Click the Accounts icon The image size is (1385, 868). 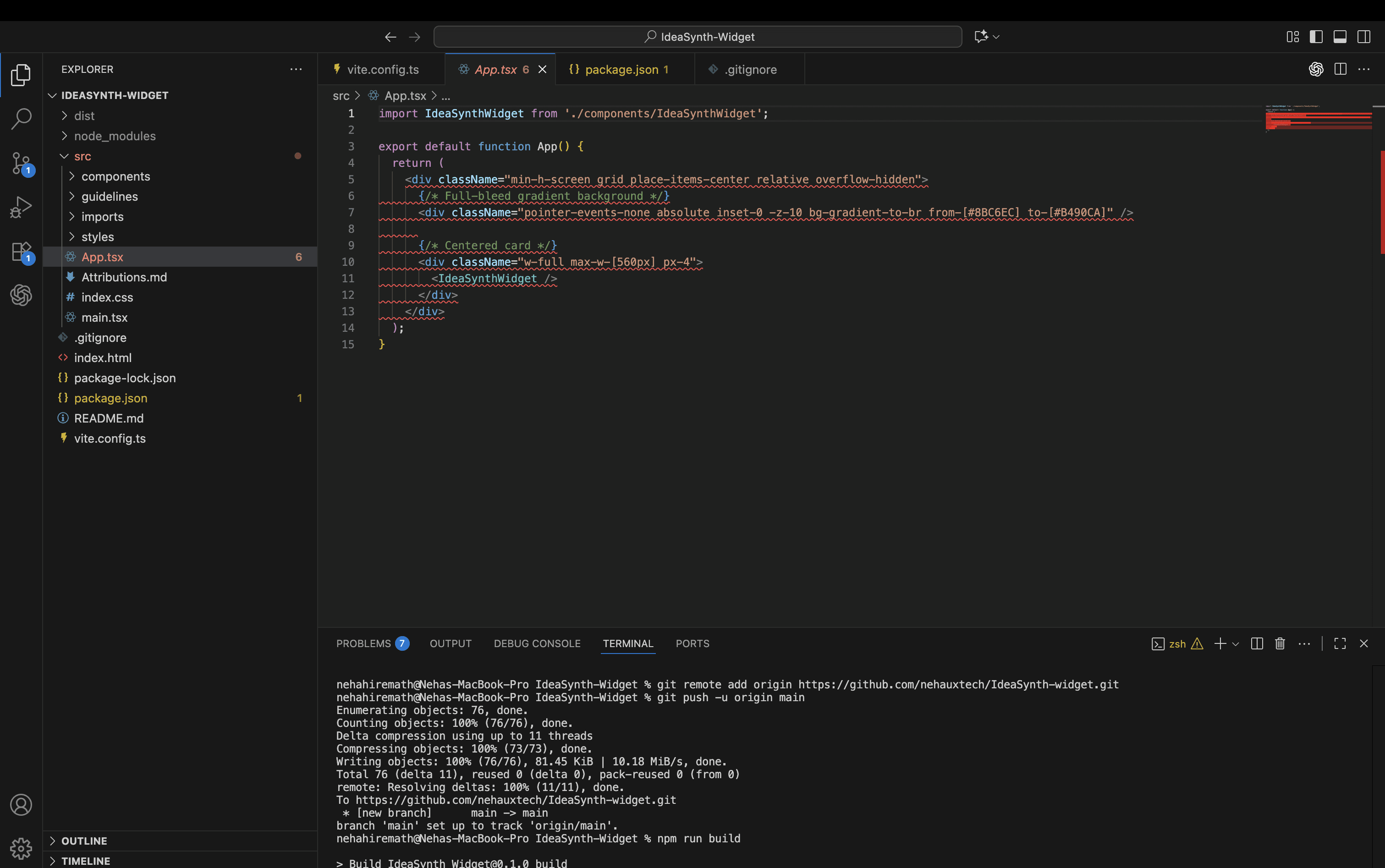21,805
